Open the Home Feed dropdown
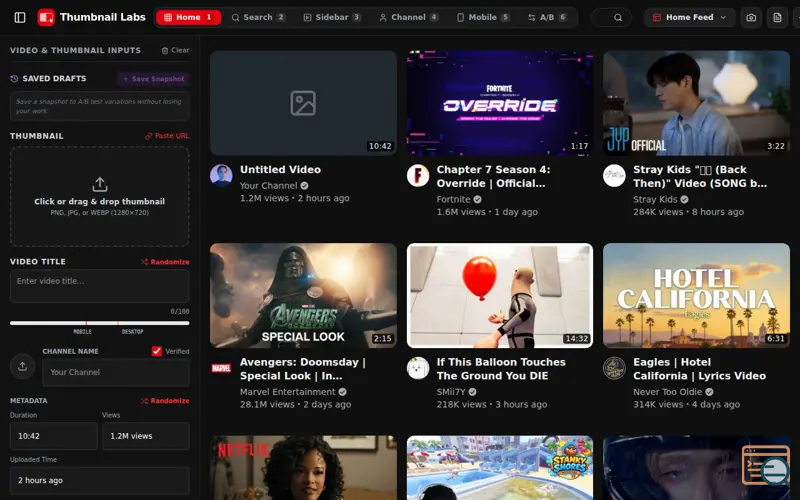The width and height of the screenshot is (800, 500). [x=689, y=17]
